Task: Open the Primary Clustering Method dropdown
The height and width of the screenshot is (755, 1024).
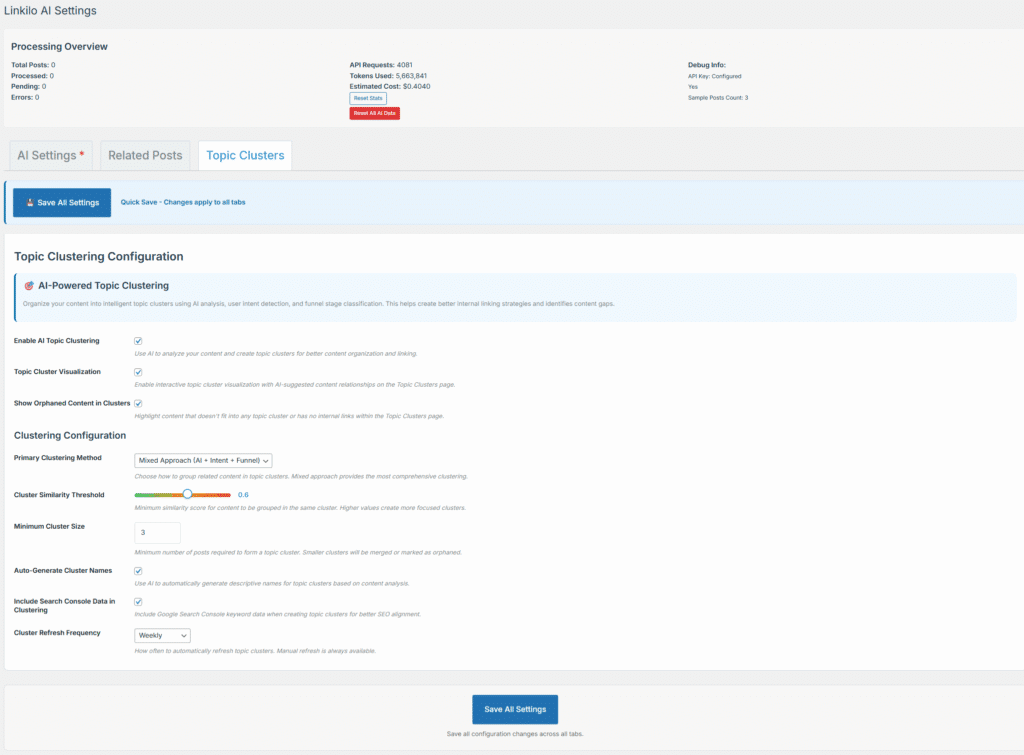Action: (x=203, y=461)
